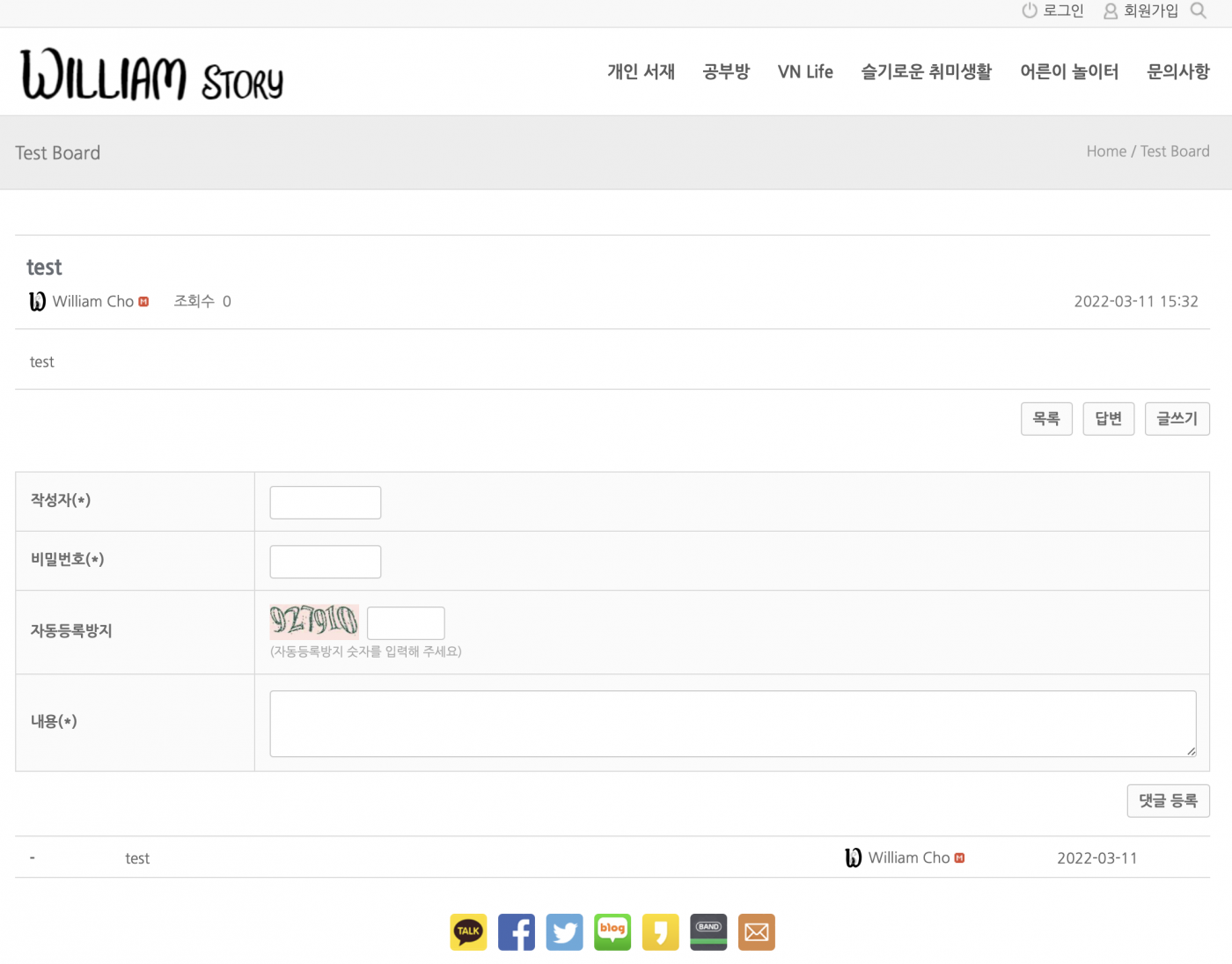The height and width of the screenshot is (964, 1232).
Task: Focus the captcha number input field
Action: coord(406,623)
